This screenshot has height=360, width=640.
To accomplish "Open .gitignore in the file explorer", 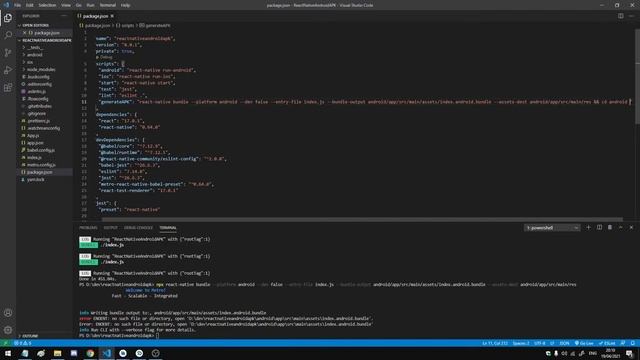I will (x=37, y=113).
